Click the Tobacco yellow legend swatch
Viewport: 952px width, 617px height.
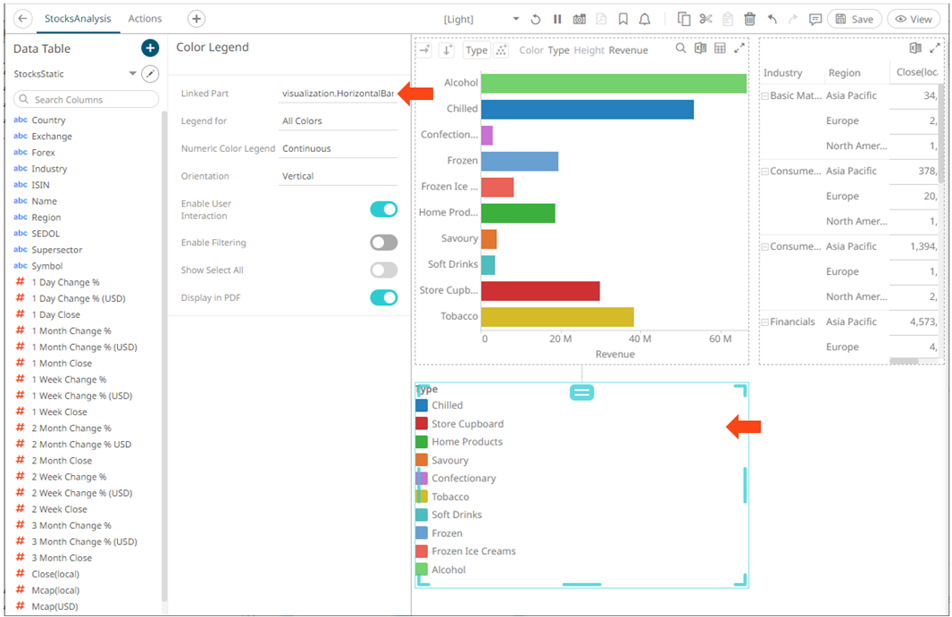click(422, 497)
